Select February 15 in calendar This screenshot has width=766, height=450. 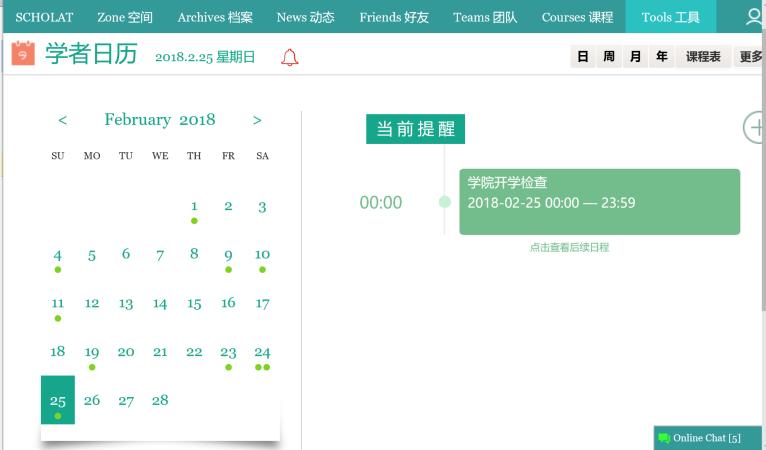coord(194,304)
